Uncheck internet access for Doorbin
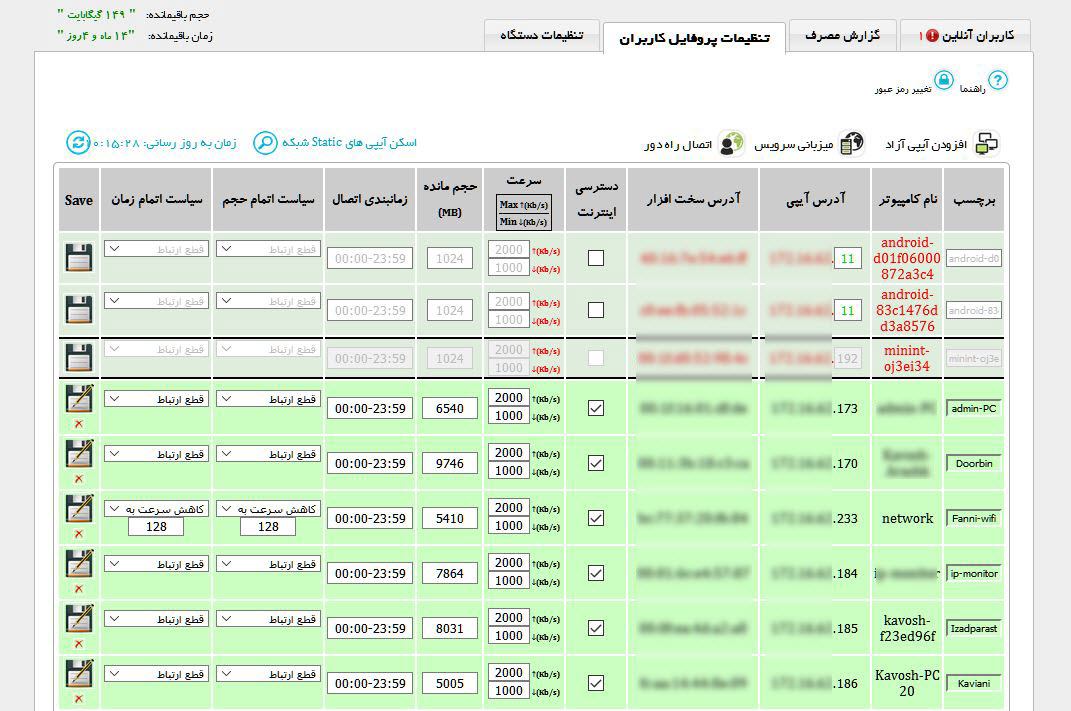The image size is (1071, 711). [x=596, y=463]
